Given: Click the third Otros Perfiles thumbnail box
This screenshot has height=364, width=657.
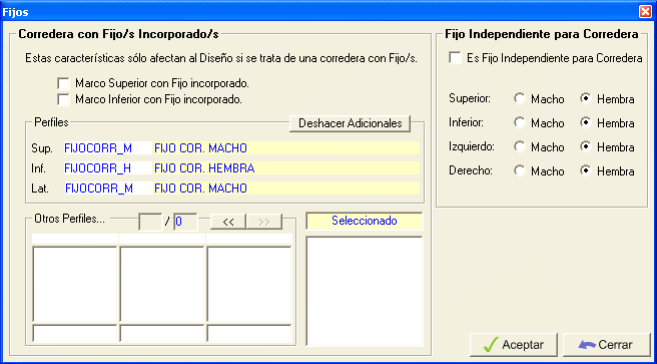Looking at the screenshot, I should pos(249,284).
